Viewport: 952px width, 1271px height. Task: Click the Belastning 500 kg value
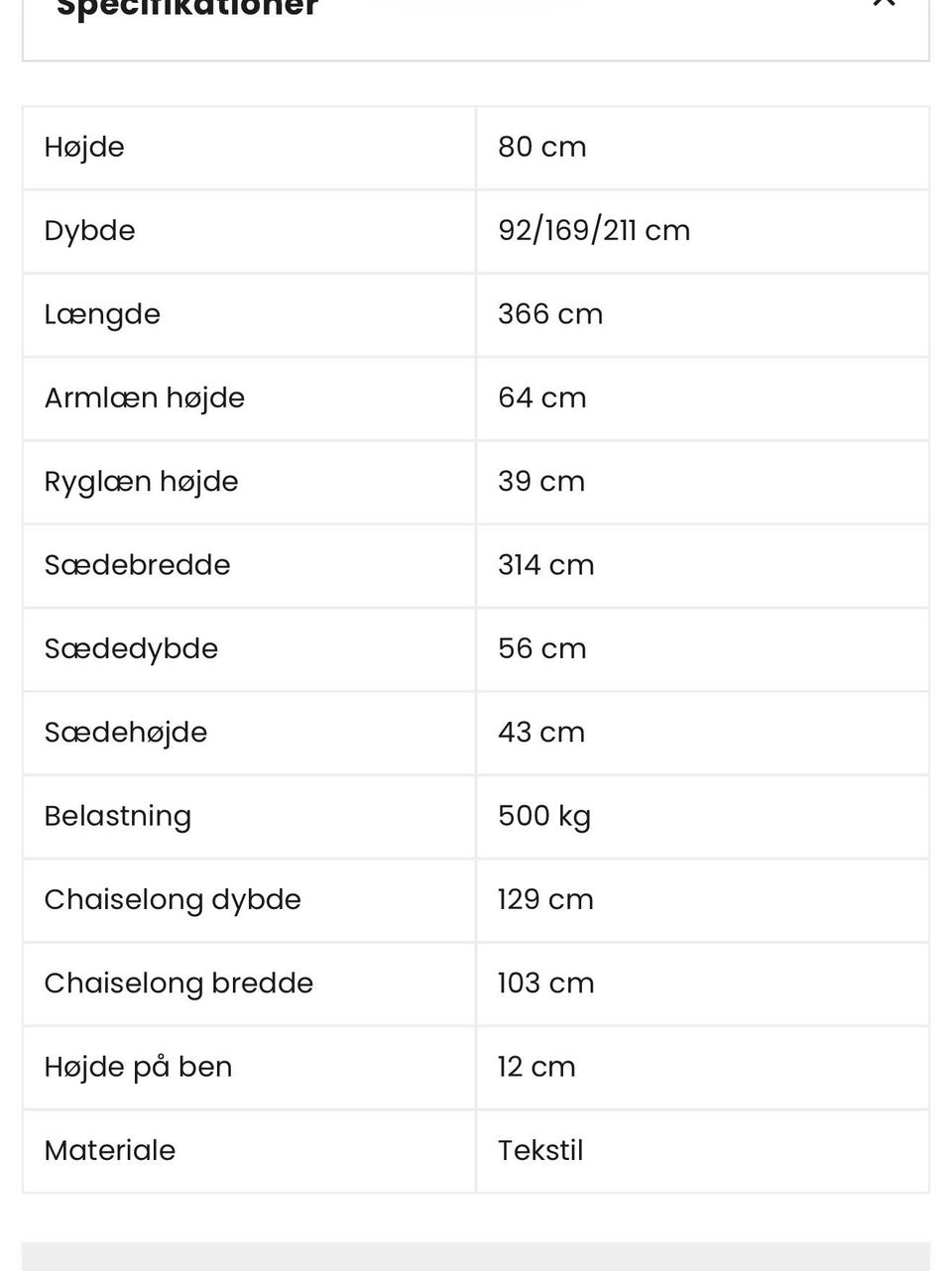point(544,816)
